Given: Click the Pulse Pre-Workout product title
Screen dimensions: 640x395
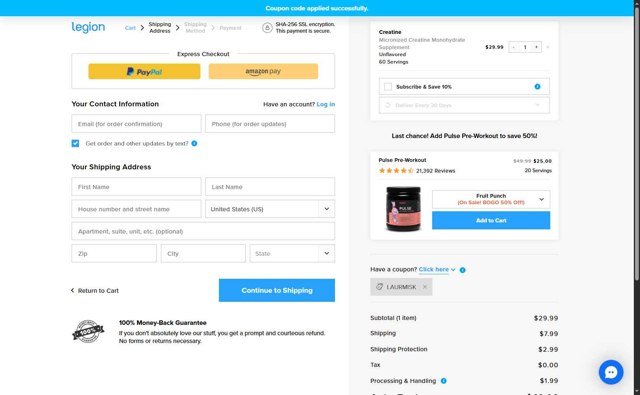Looking at the screenshot, I should coord(402,160).
